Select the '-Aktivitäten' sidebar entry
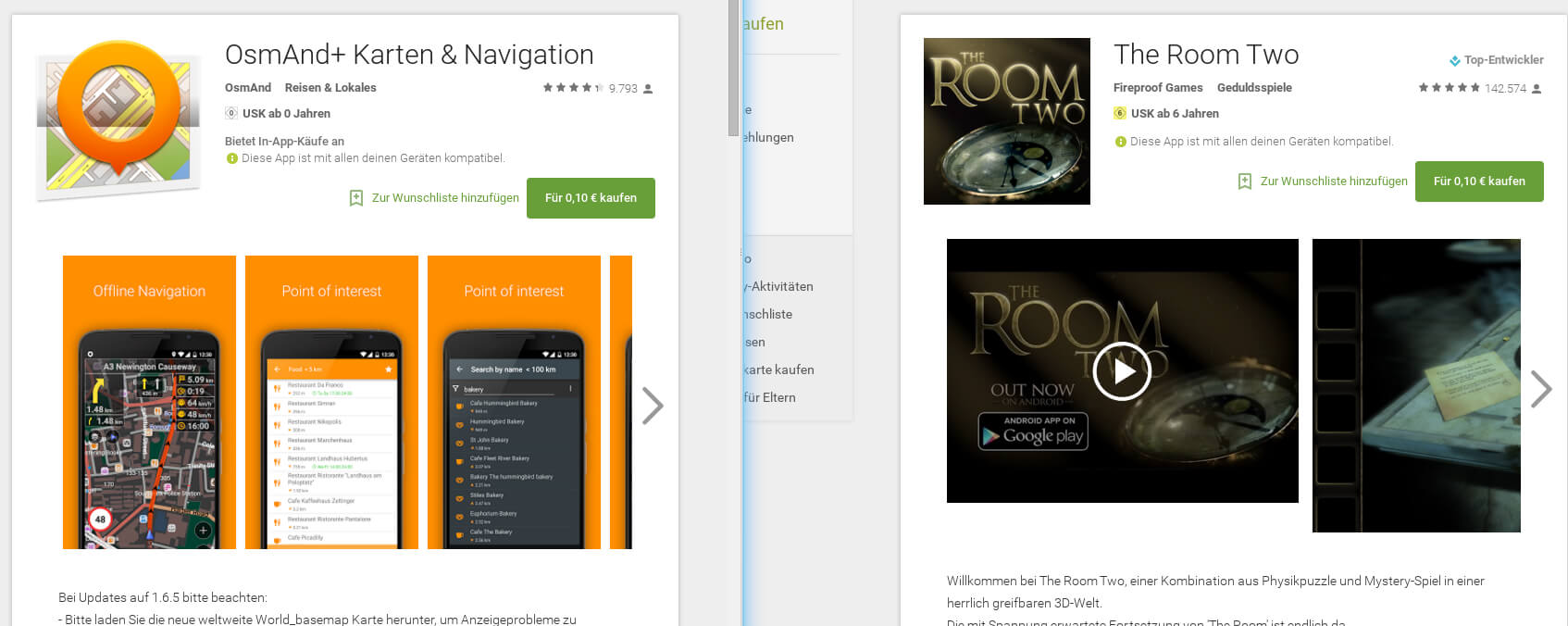Viewport: 1568px width, 626px height. (x=779, y=286)
